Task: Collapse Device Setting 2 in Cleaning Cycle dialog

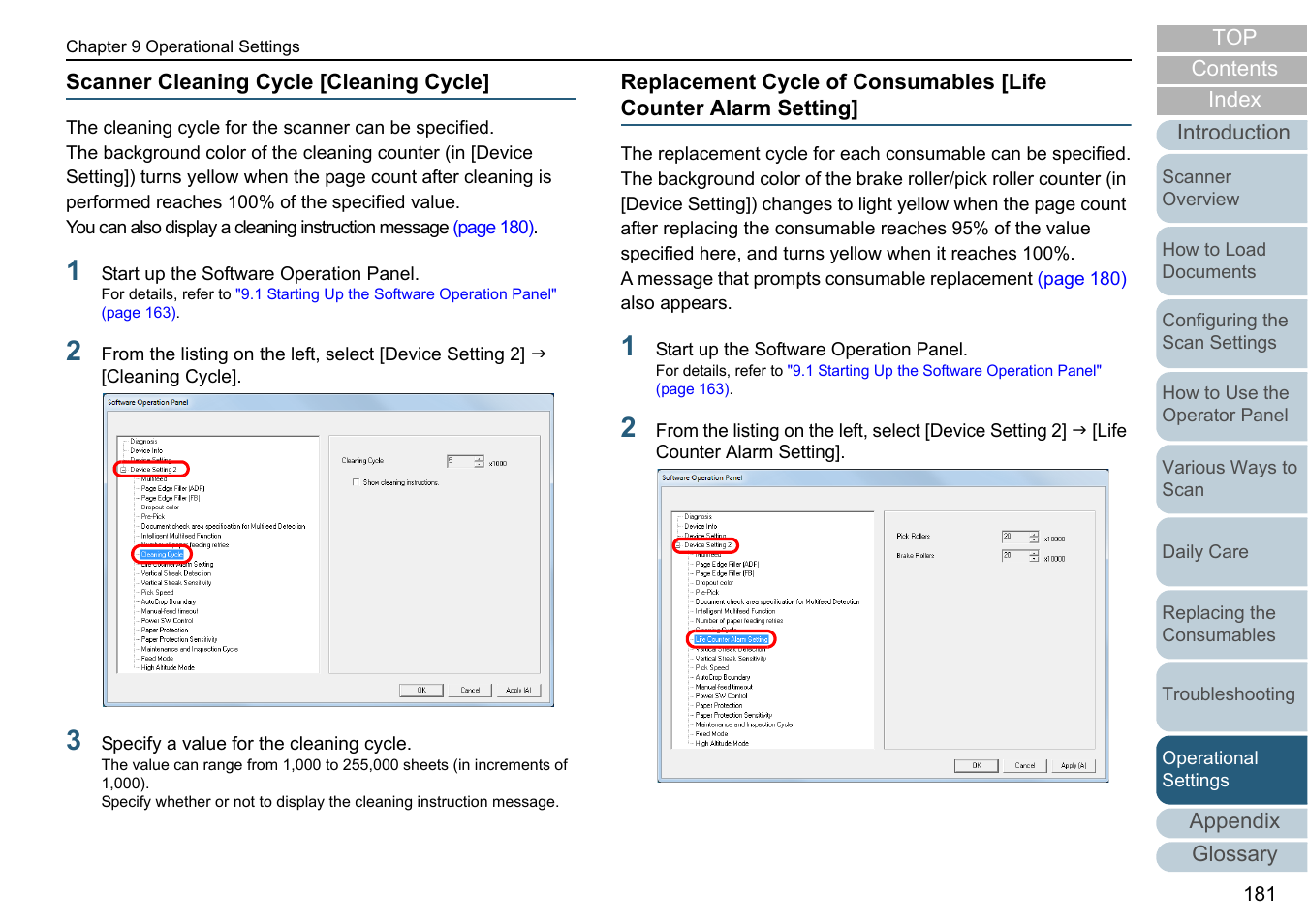Action: (123, 470)
